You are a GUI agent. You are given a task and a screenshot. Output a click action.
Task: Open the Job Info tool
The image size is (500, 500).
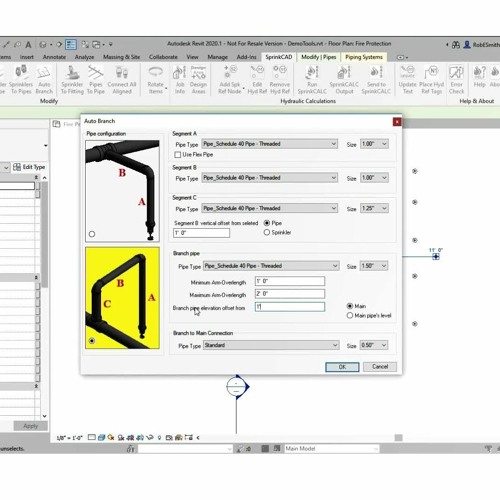(180, 79)
